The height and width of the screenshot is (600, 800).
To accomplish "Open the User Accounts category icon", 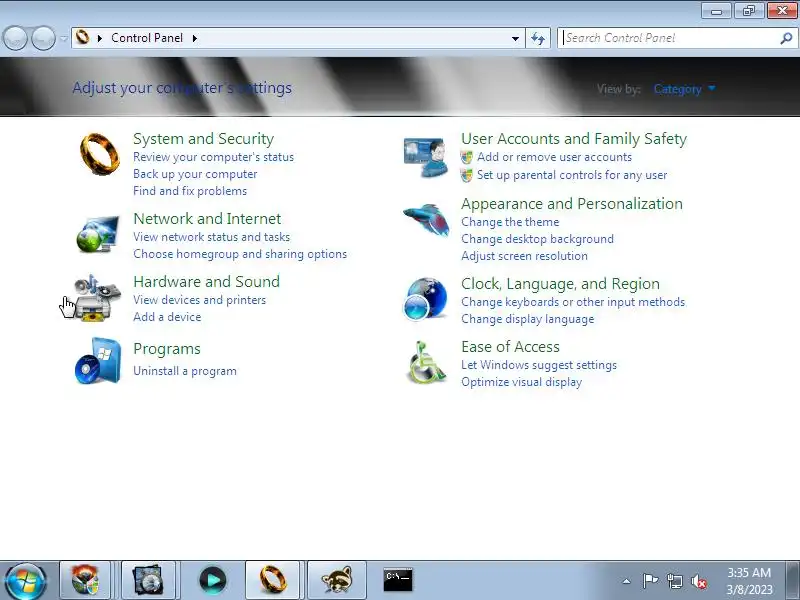I will point(426,157).
